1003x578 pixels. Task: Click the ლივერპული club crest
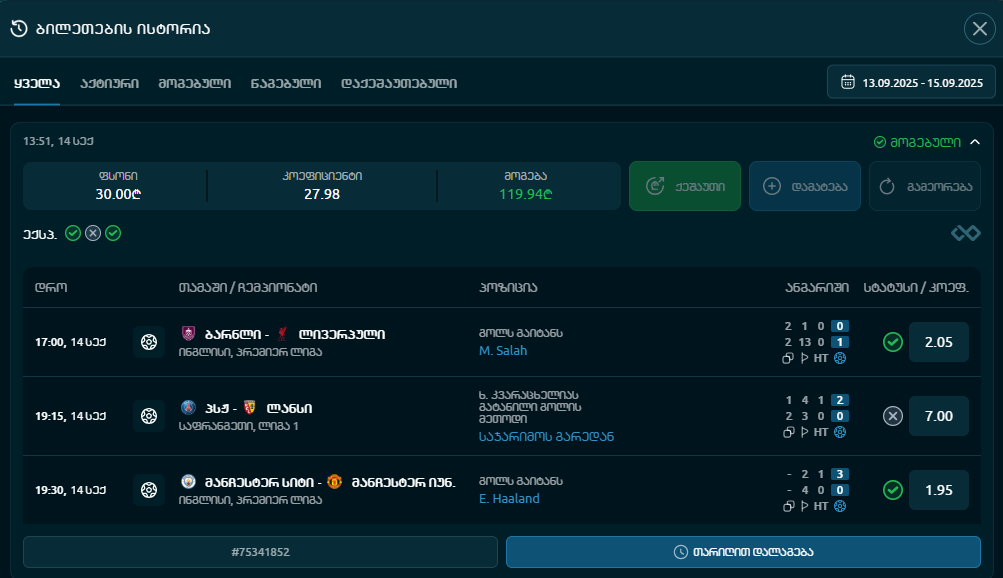coord(282,333)
